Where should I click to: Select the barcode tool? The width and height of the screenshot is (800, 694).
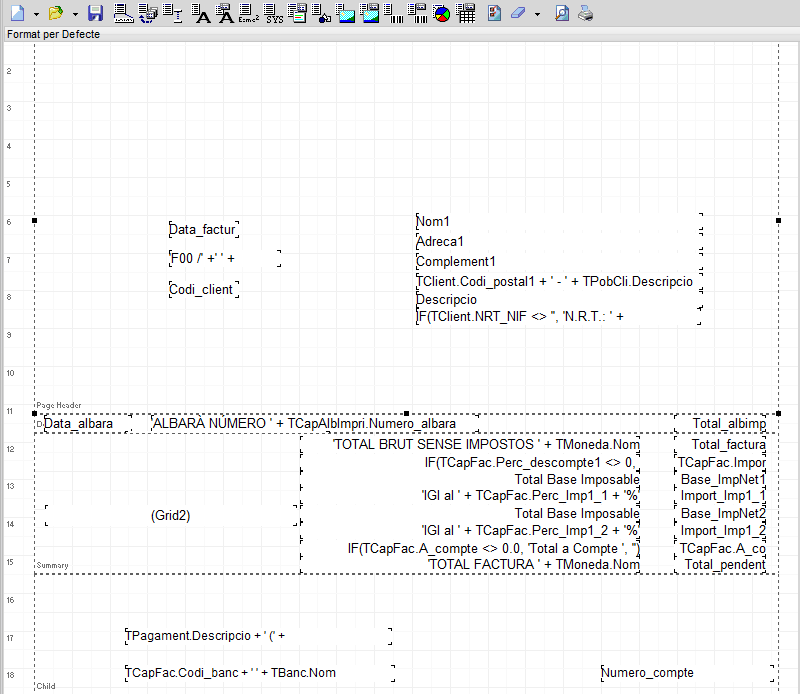pyautogui.click(x=393, y=13)
